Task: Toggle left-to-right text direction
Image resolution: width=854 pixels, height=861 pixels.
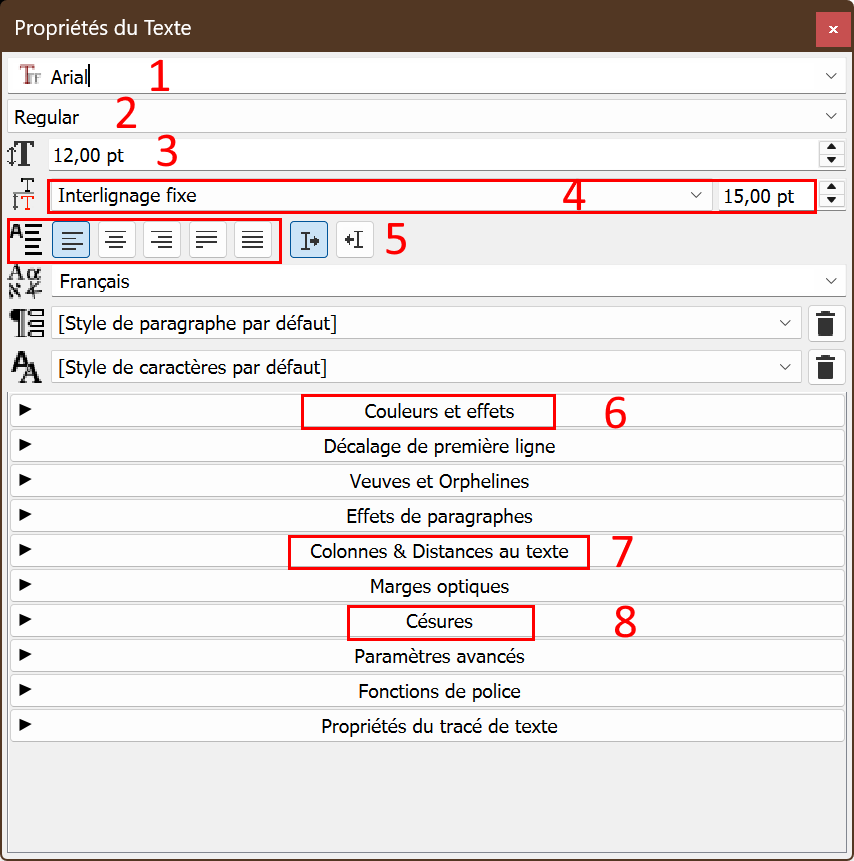Action: click(x=309, y=240)
